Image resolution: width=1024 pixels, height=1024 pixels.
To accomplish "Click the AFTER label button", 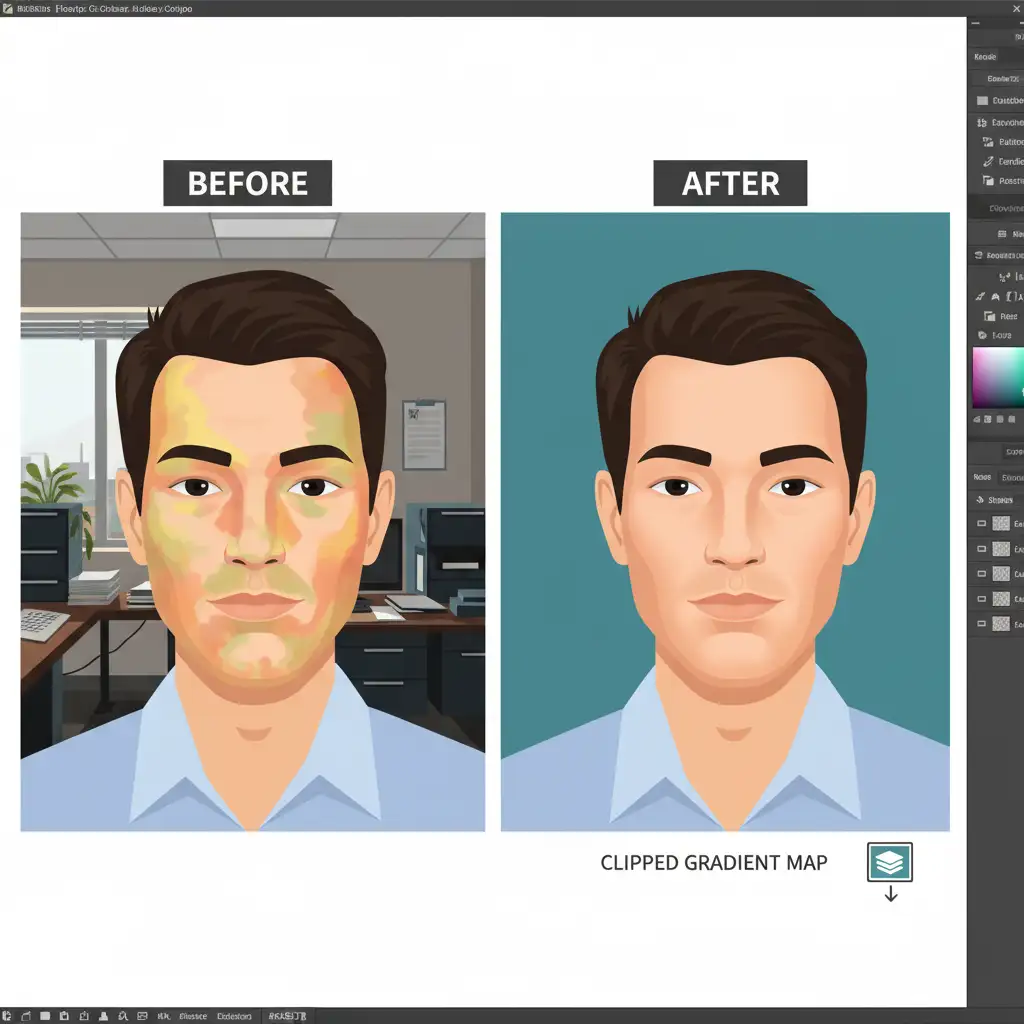I will 730,184.
